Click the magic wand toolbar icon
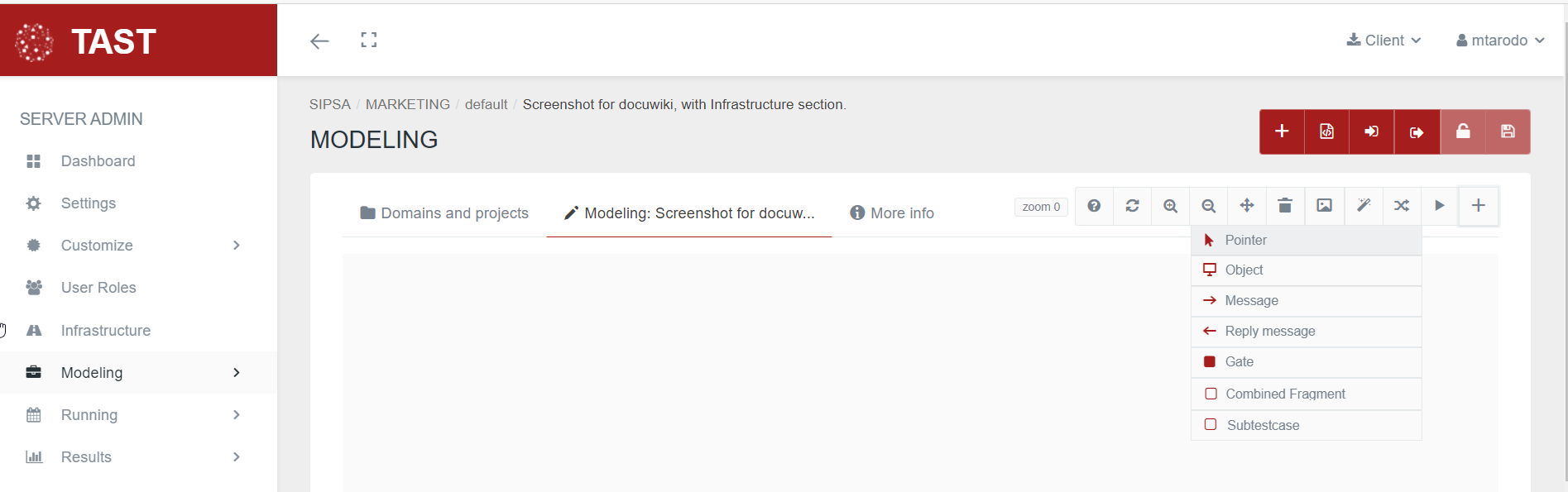The width and height of the screenshot is (1568, 492). (1363, 206)
